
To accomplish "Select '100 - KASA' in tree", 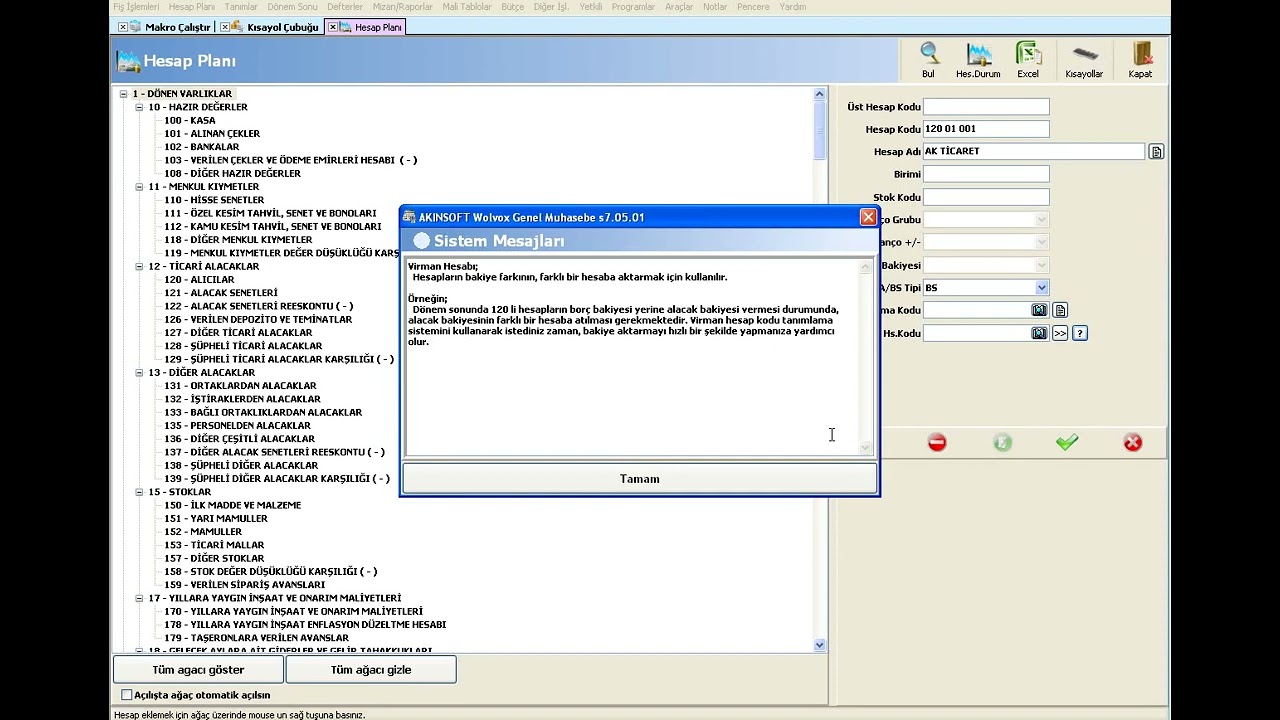I will (190, 120).
